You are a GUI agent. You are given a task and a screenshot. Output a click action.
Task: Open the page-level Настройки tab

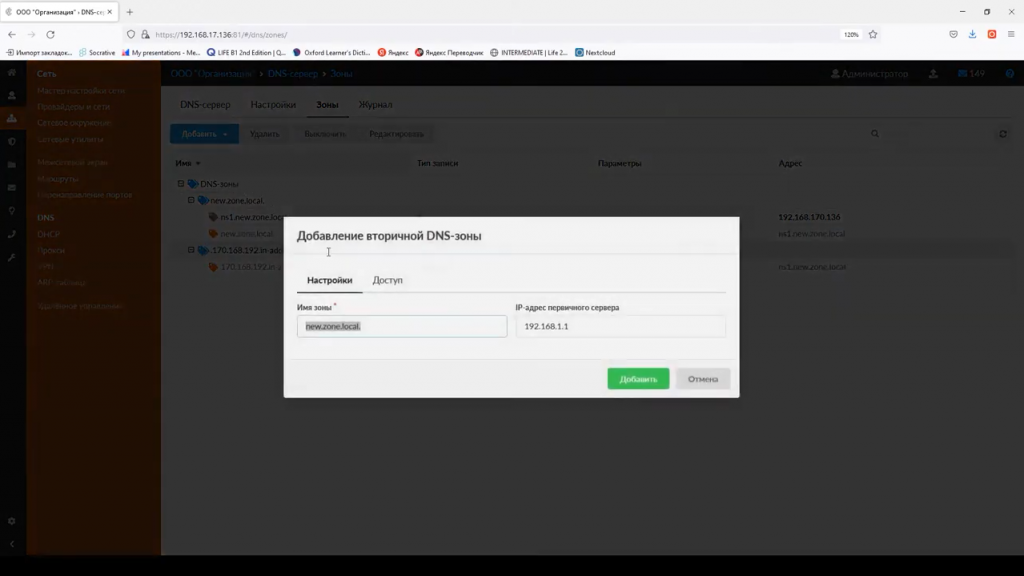pos(273,104)
